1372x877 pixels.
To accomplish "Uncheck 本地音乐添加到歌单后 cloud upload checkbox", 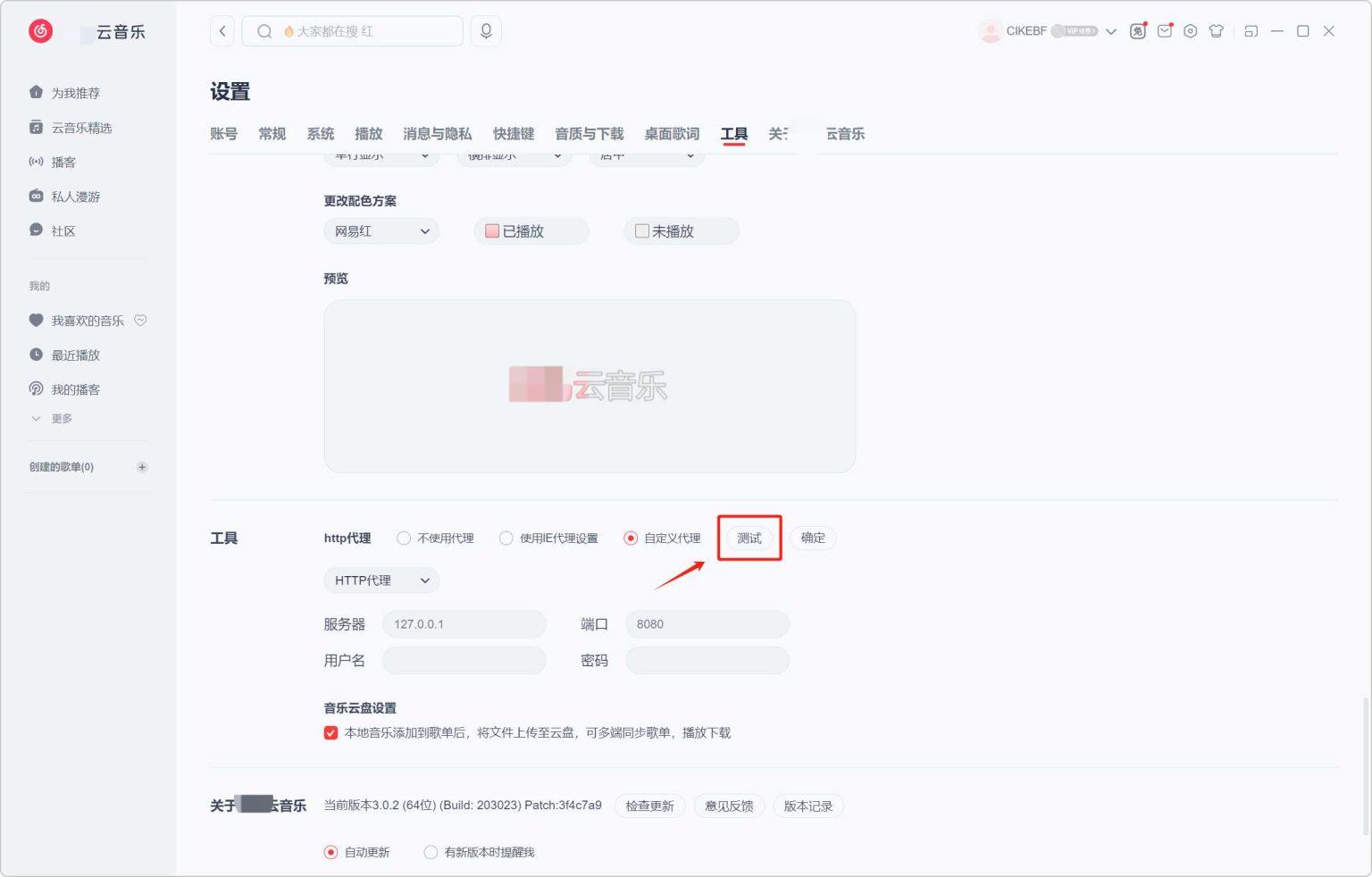I will 330,733.
